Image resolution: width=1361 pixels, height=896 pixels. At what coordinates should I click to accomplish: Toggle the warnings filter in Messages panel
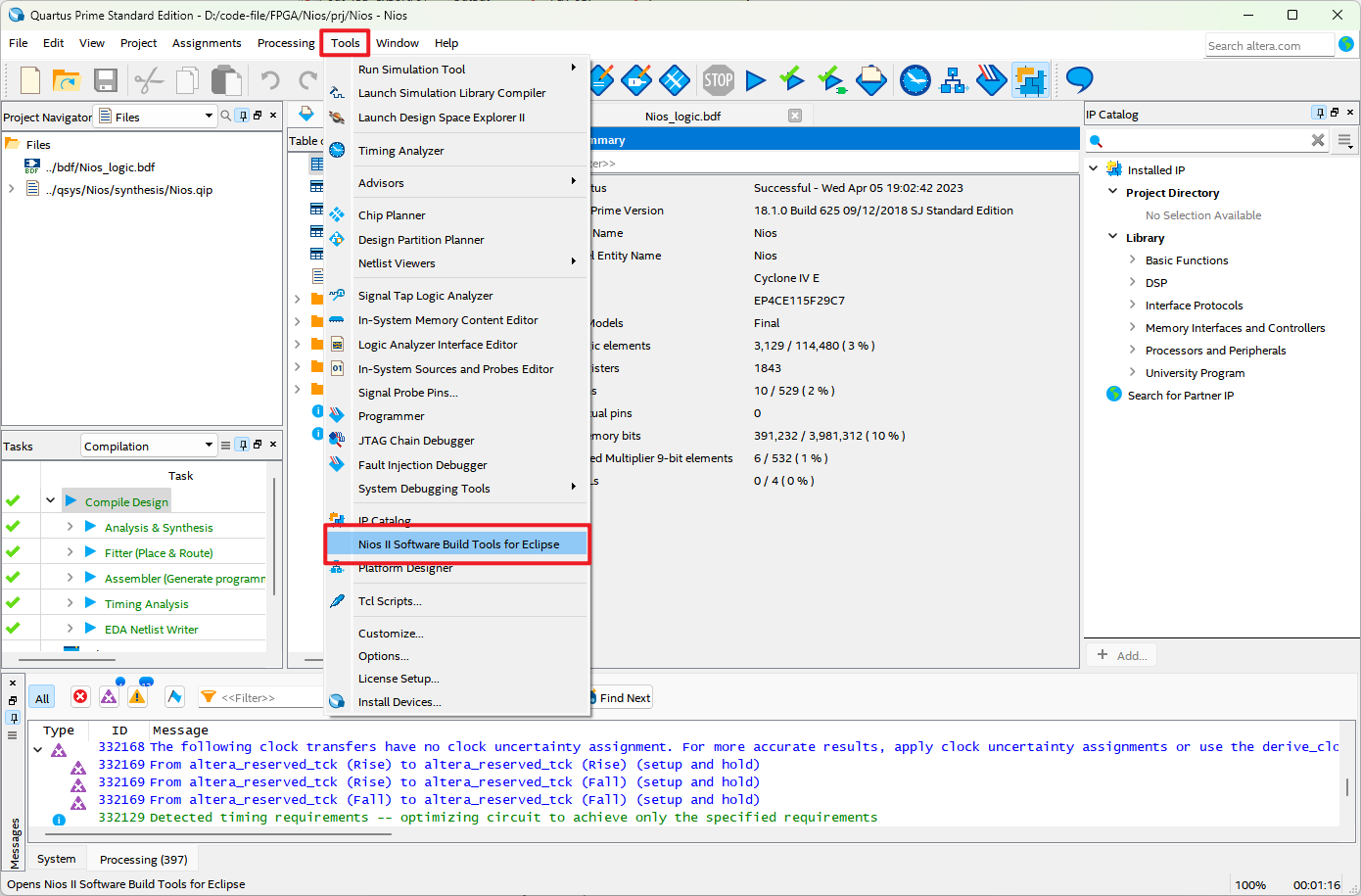pyautogui.click(x=138, y=696)
